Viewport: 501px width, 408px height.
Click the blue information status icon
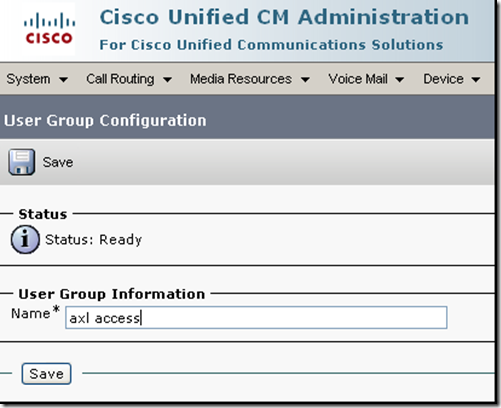pos(25,239)
